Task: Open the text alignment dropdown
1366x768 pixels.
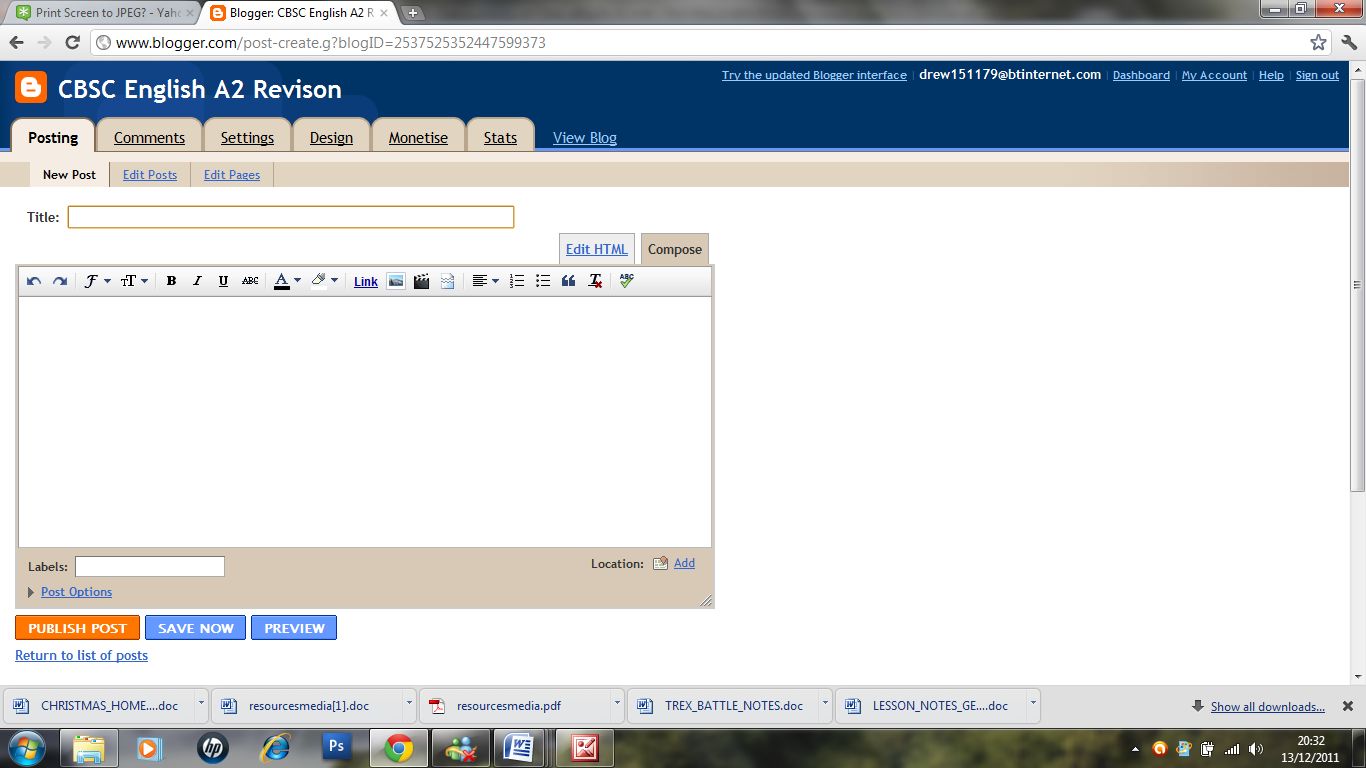Action: (484, 281)
